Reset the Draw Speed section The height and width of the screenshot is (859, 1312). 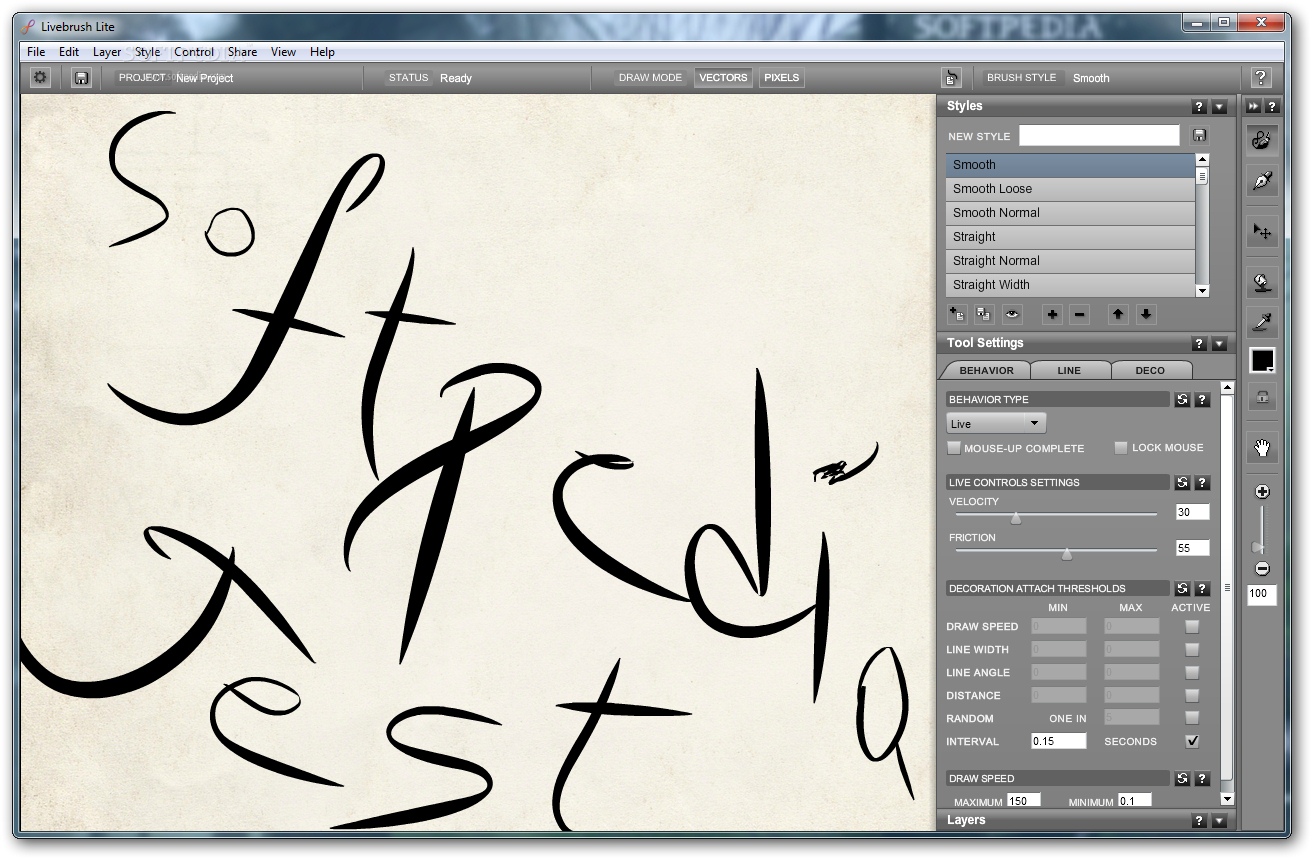pyautogui.click(x=1182, y=778)
